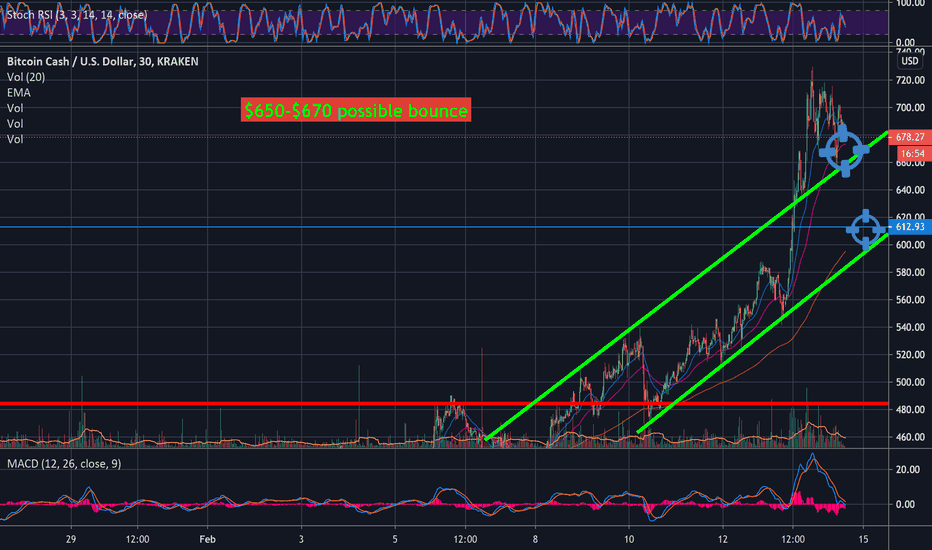Click the 460.00 price axis label
The height and width of the screenshot is (550, 932).
[x=911, y=437]
